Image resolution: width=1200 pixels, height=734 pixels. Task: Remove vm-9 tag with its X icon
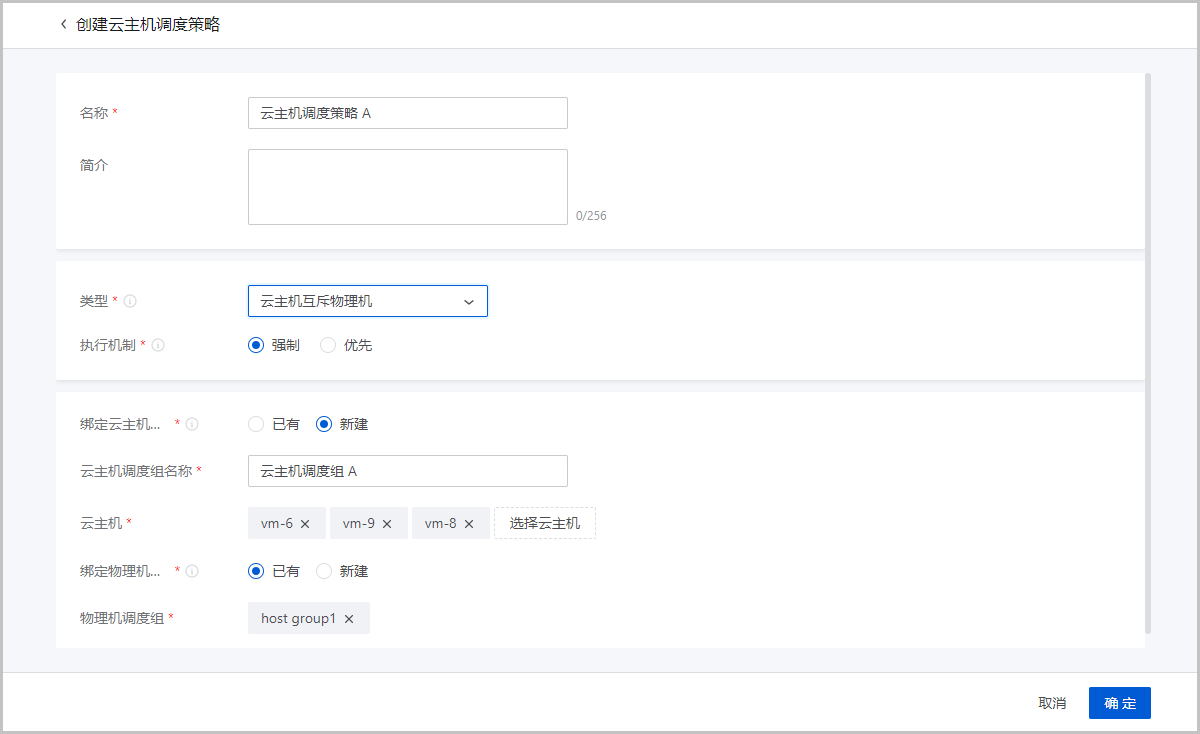(x=387, y=524)
